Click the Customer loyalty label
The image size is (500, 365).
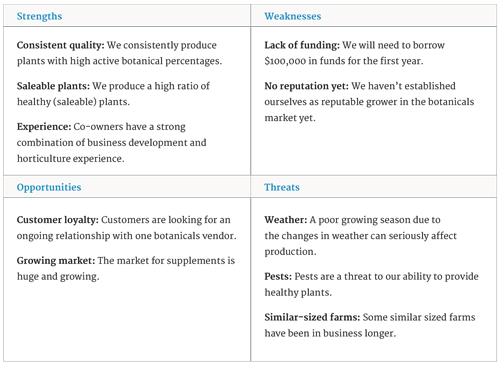point(58,220)
